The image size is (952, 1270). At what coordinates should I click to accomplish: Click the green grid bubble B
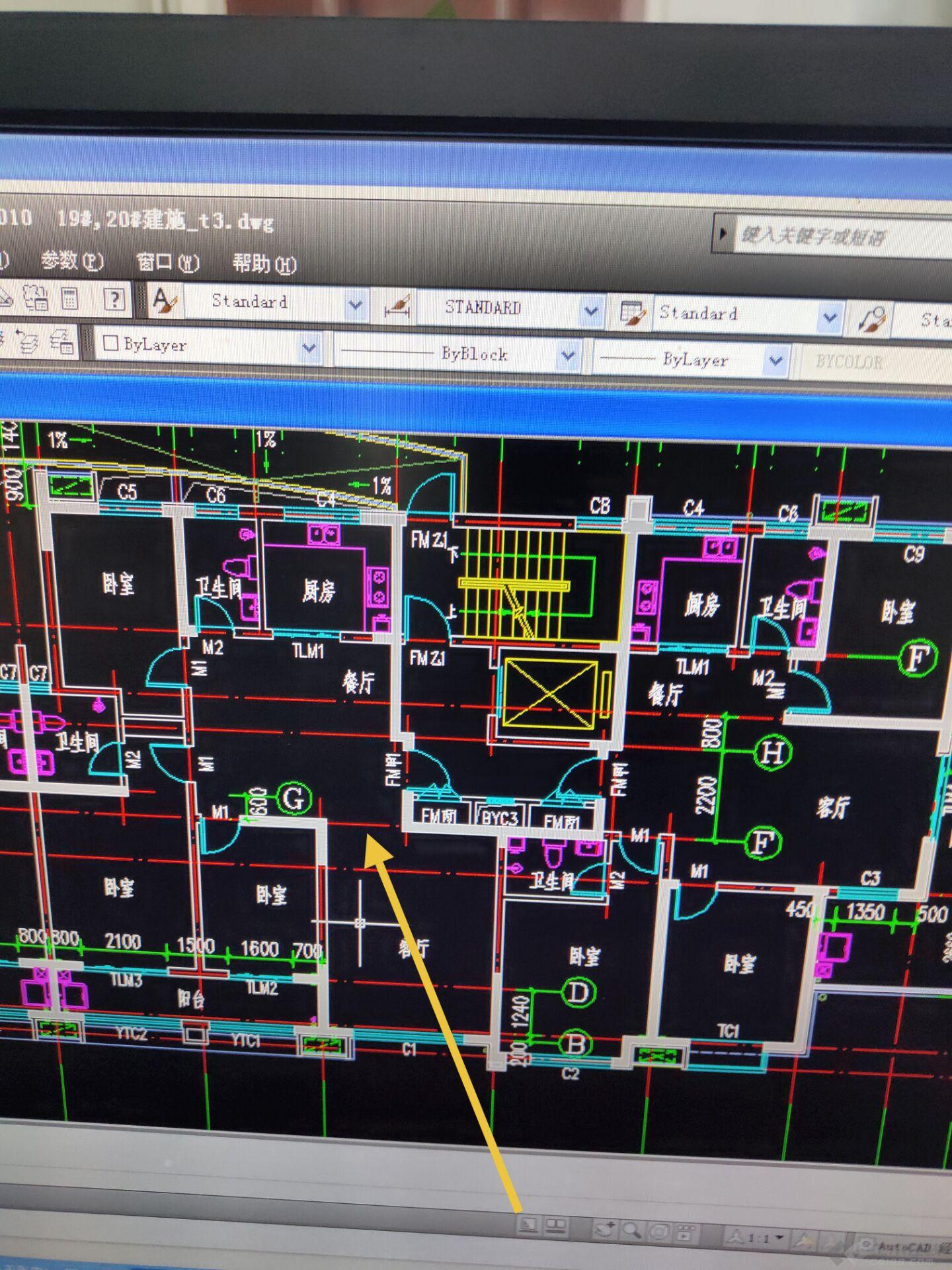pos(576,1044)
